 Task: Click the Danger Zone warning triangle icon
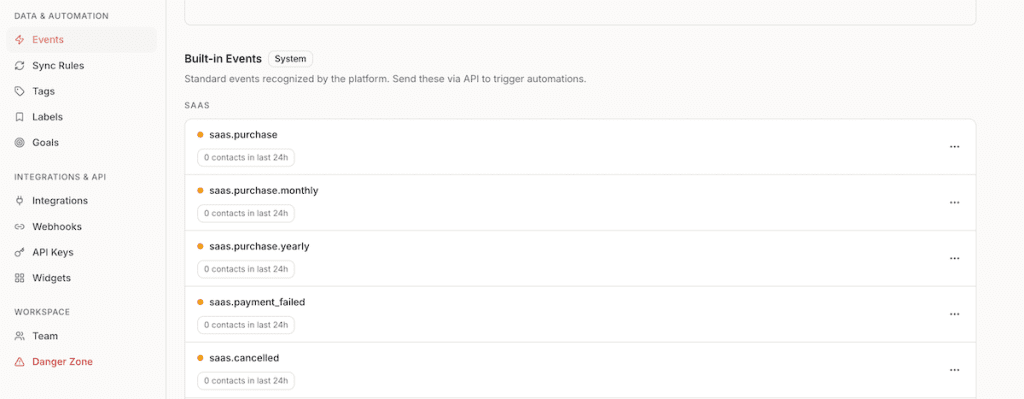click(x=20, y=362)
